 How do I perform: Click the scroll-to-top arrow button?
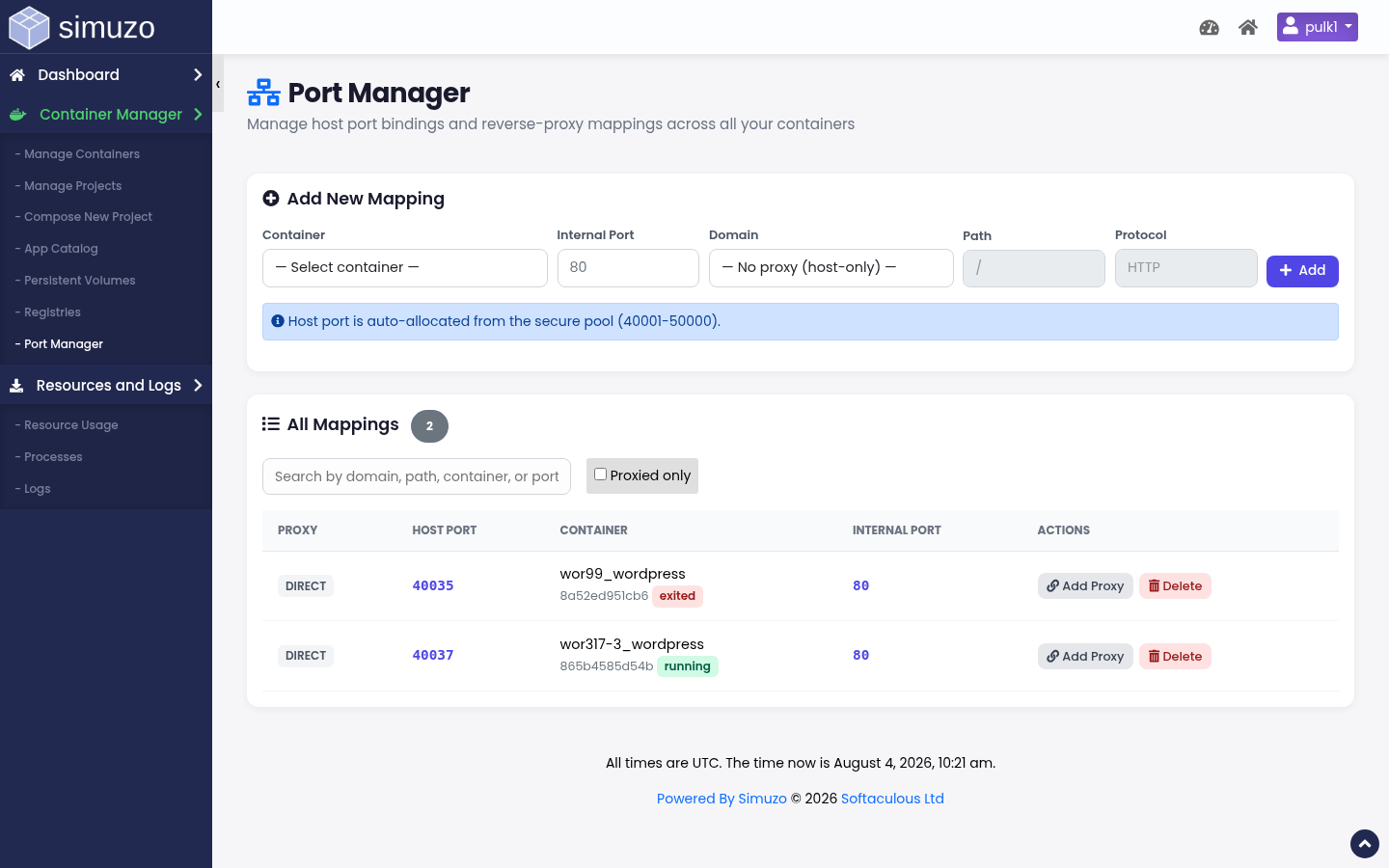(1365, 844)
